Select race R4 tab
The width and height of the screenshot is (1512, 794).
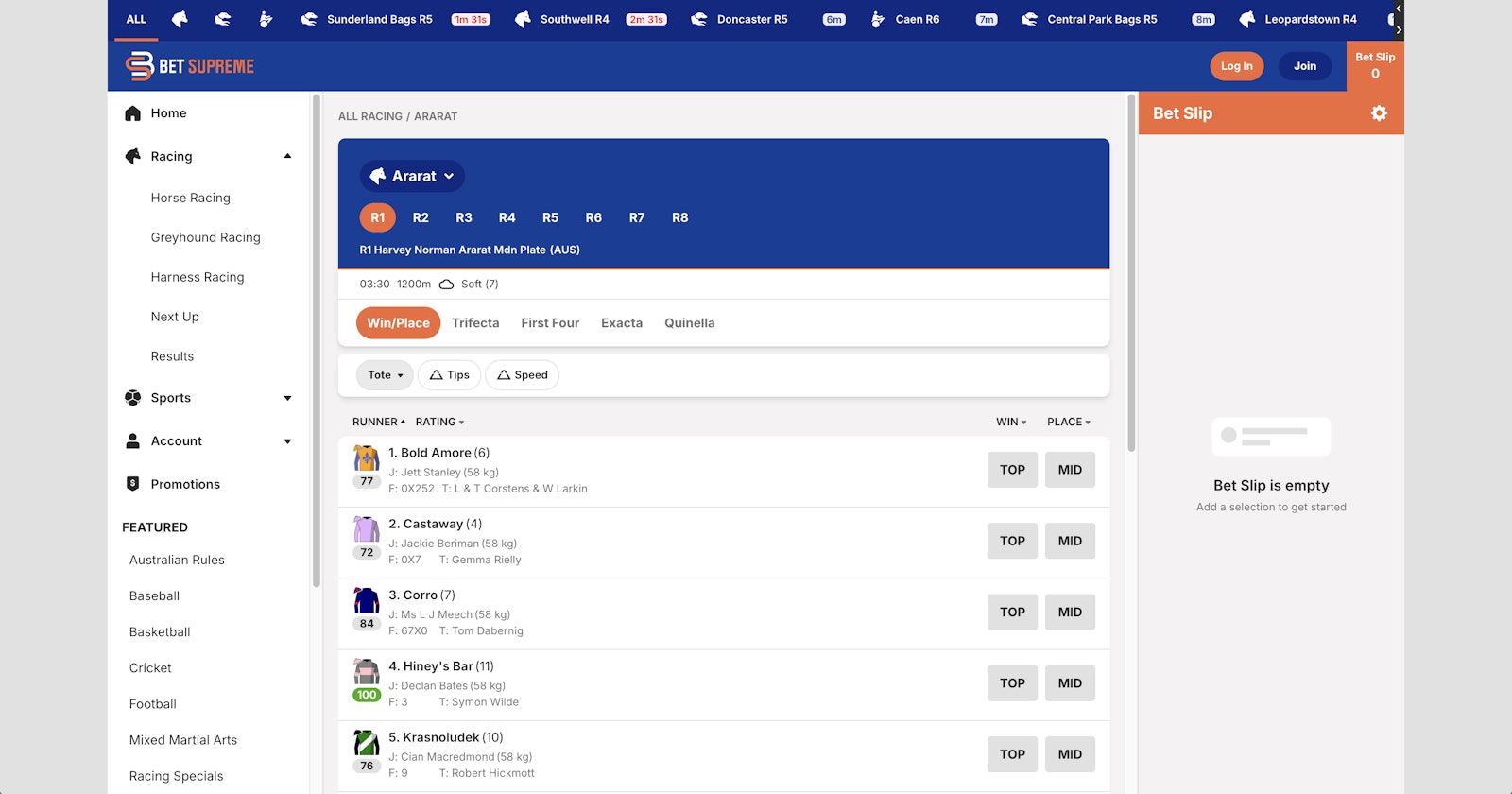point(507,217)
